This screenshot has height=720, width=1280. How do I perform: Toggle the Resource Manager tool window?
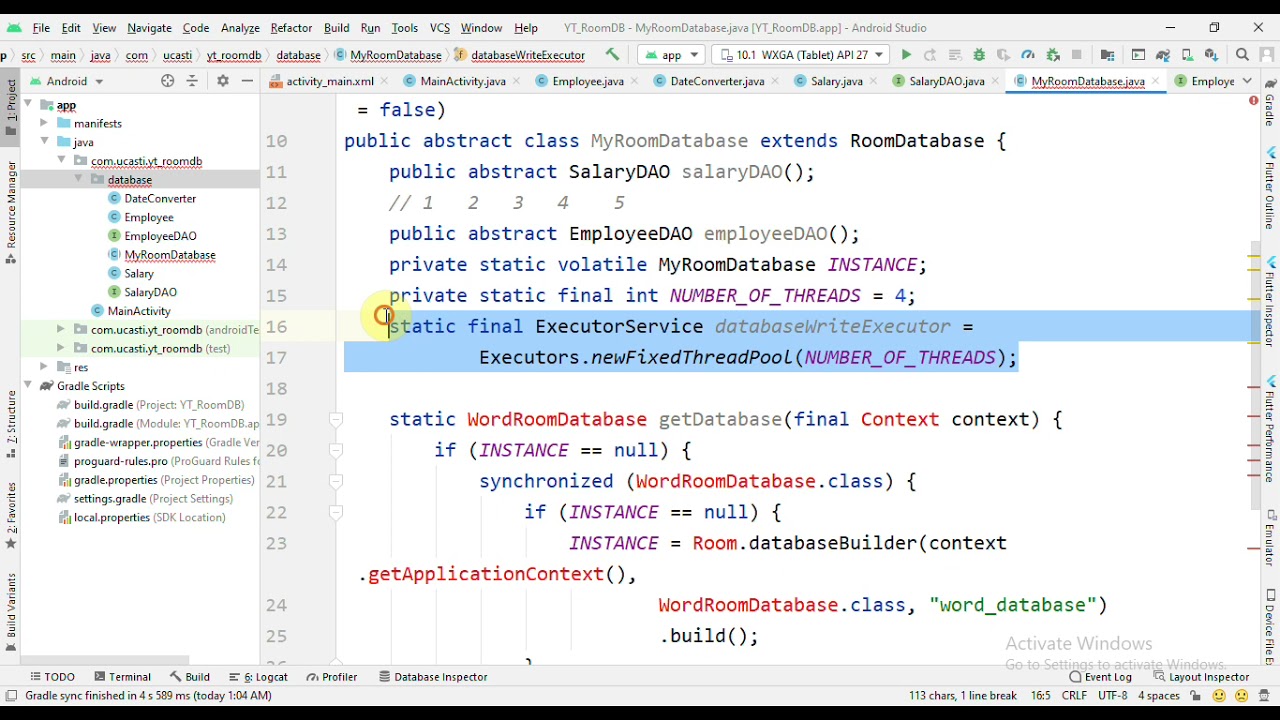[x=11, y=211]
